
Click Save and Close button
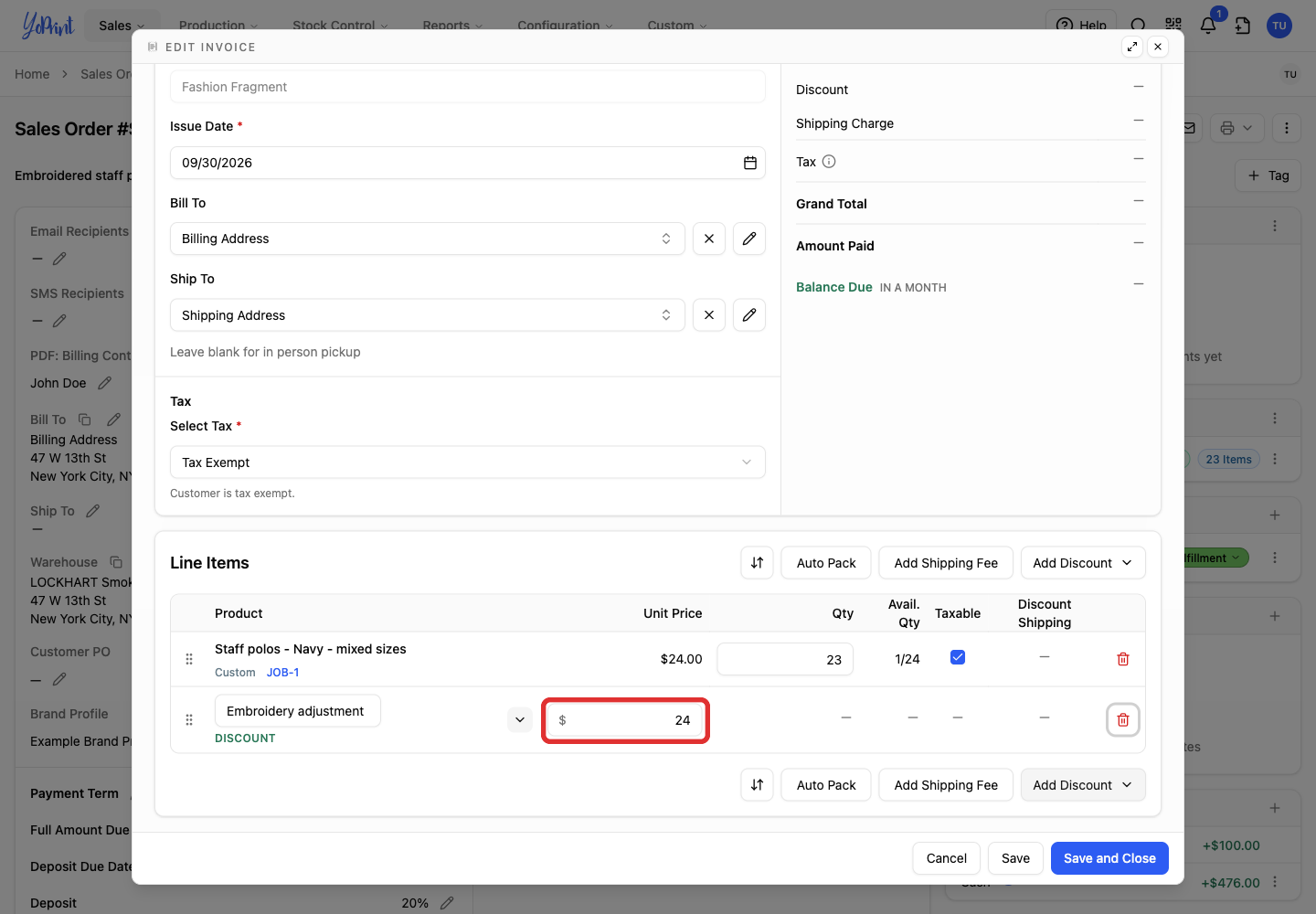click(x=1109, y=858)
